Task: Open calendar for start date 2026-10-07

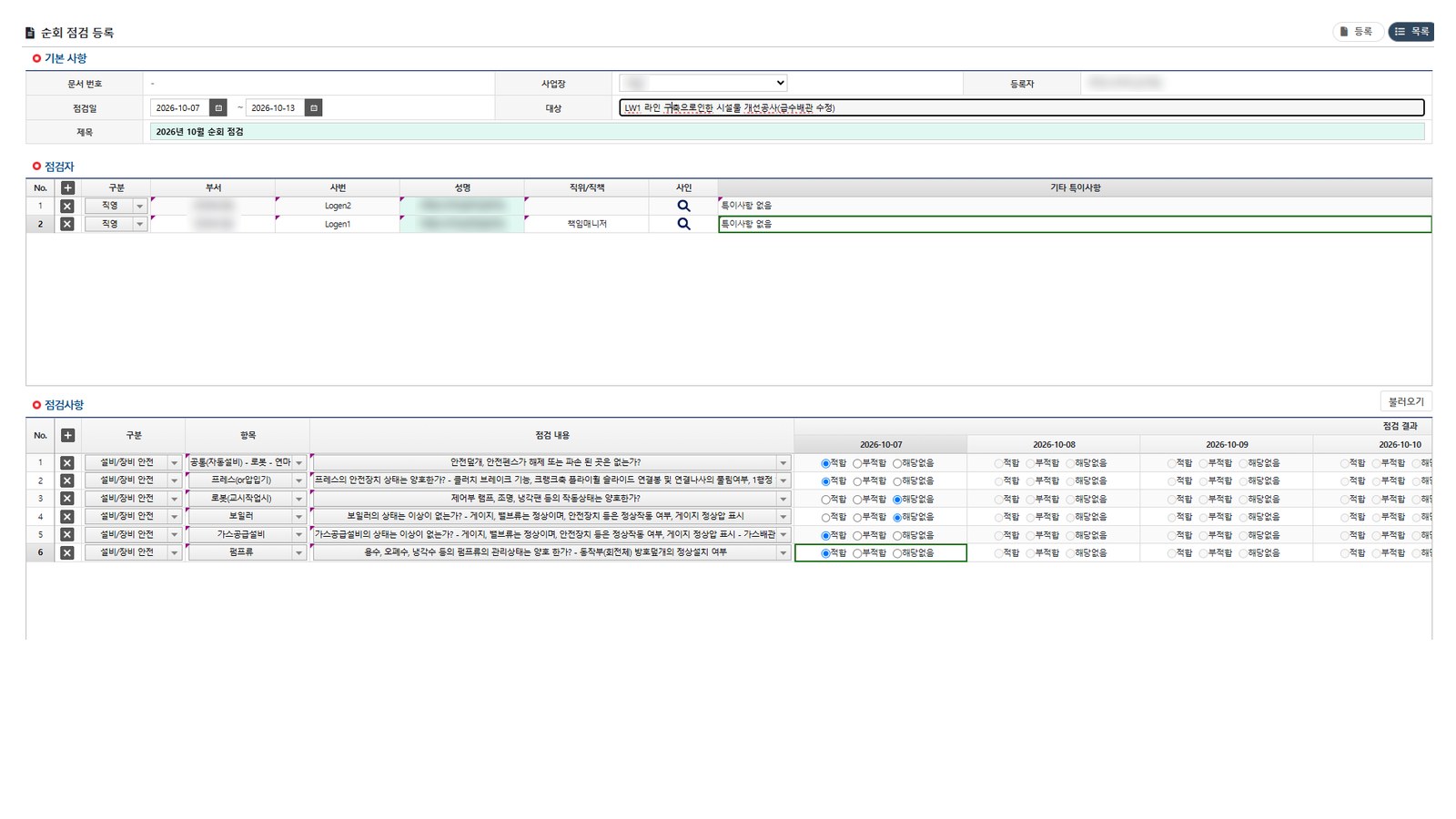Action: [218, 107]
